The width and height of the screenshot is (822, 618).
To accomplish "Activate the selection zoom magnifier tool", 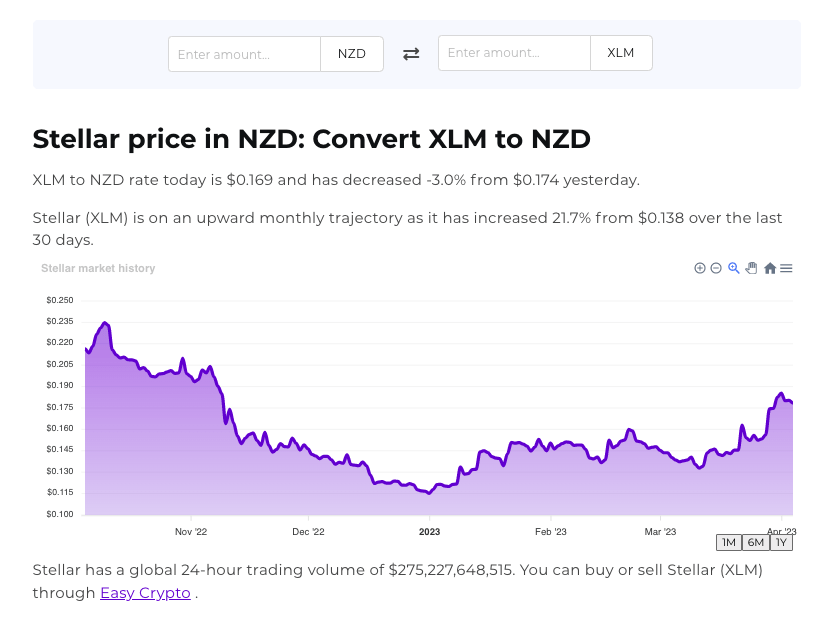I will click(734, 268).
